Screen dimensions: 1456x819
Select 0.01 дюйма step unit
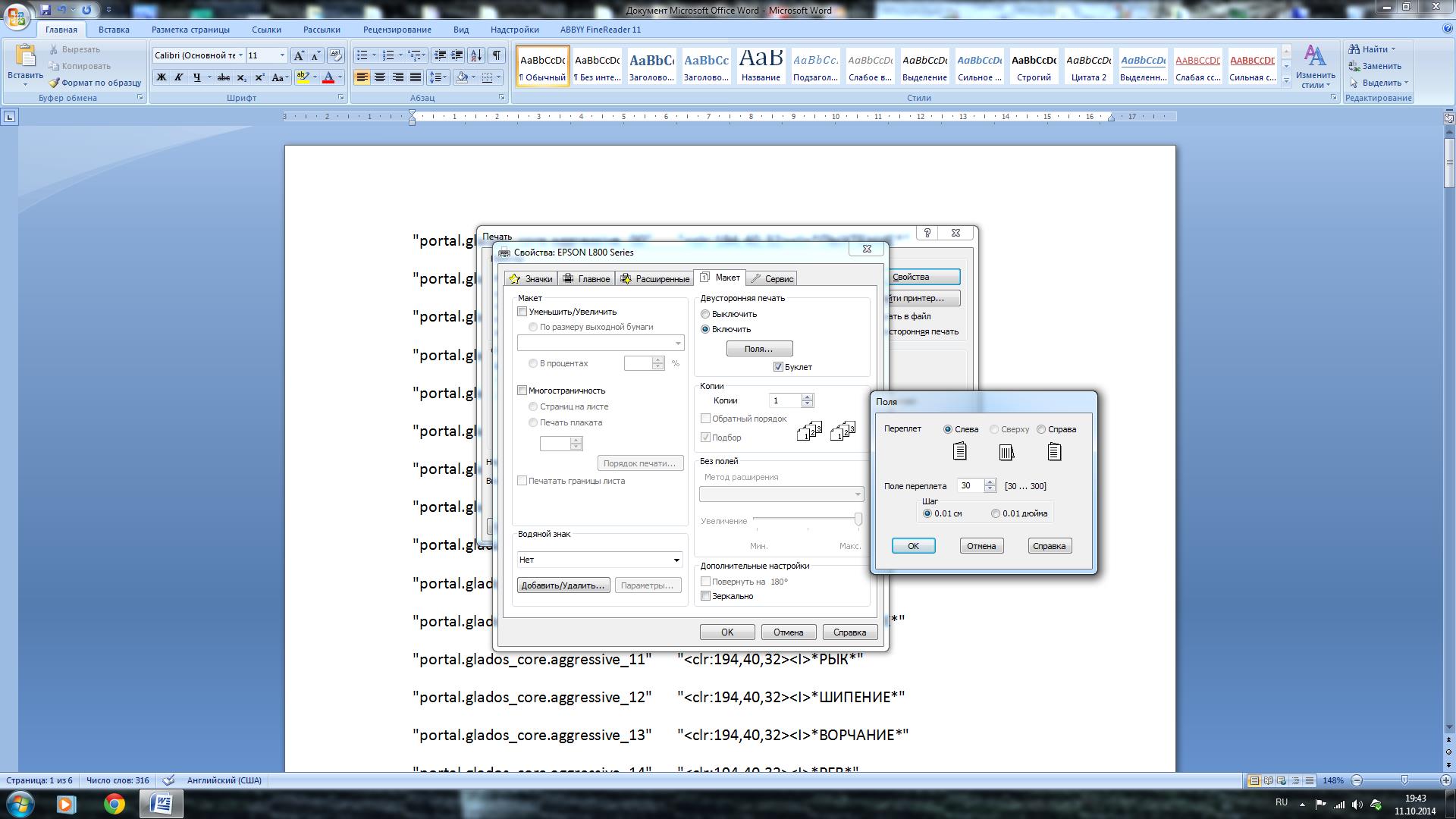pyautogui.click(x=996, y=513)
